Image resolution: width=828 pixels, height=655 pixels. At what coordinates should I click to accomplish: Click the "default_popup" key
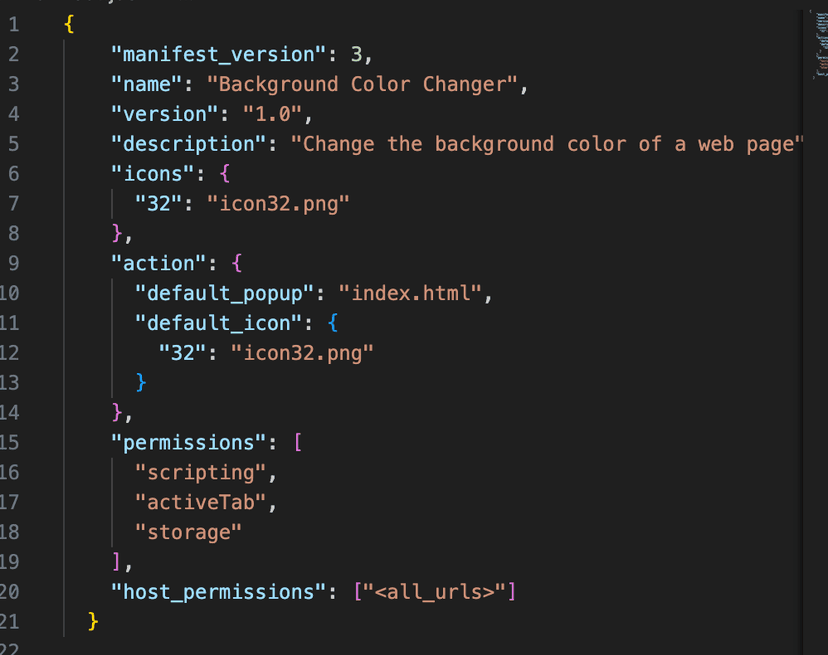click(225, 293)
